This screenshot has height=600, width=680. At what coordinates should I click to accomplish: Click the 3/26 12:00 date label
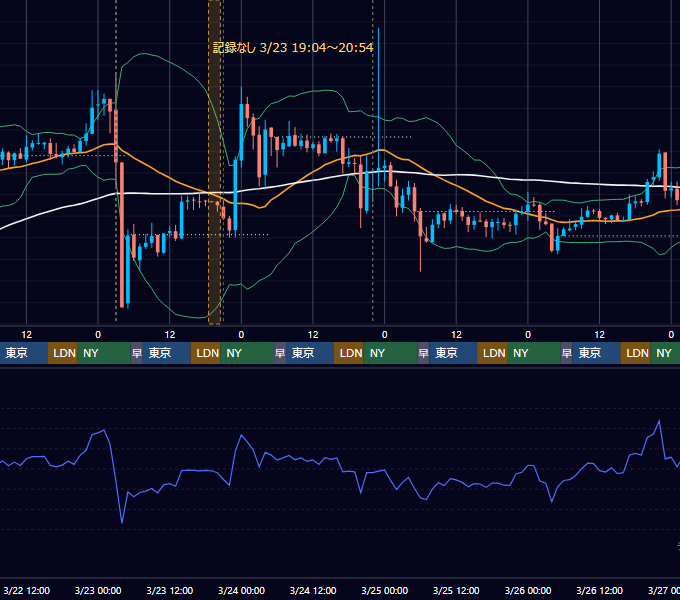[599, 590]
